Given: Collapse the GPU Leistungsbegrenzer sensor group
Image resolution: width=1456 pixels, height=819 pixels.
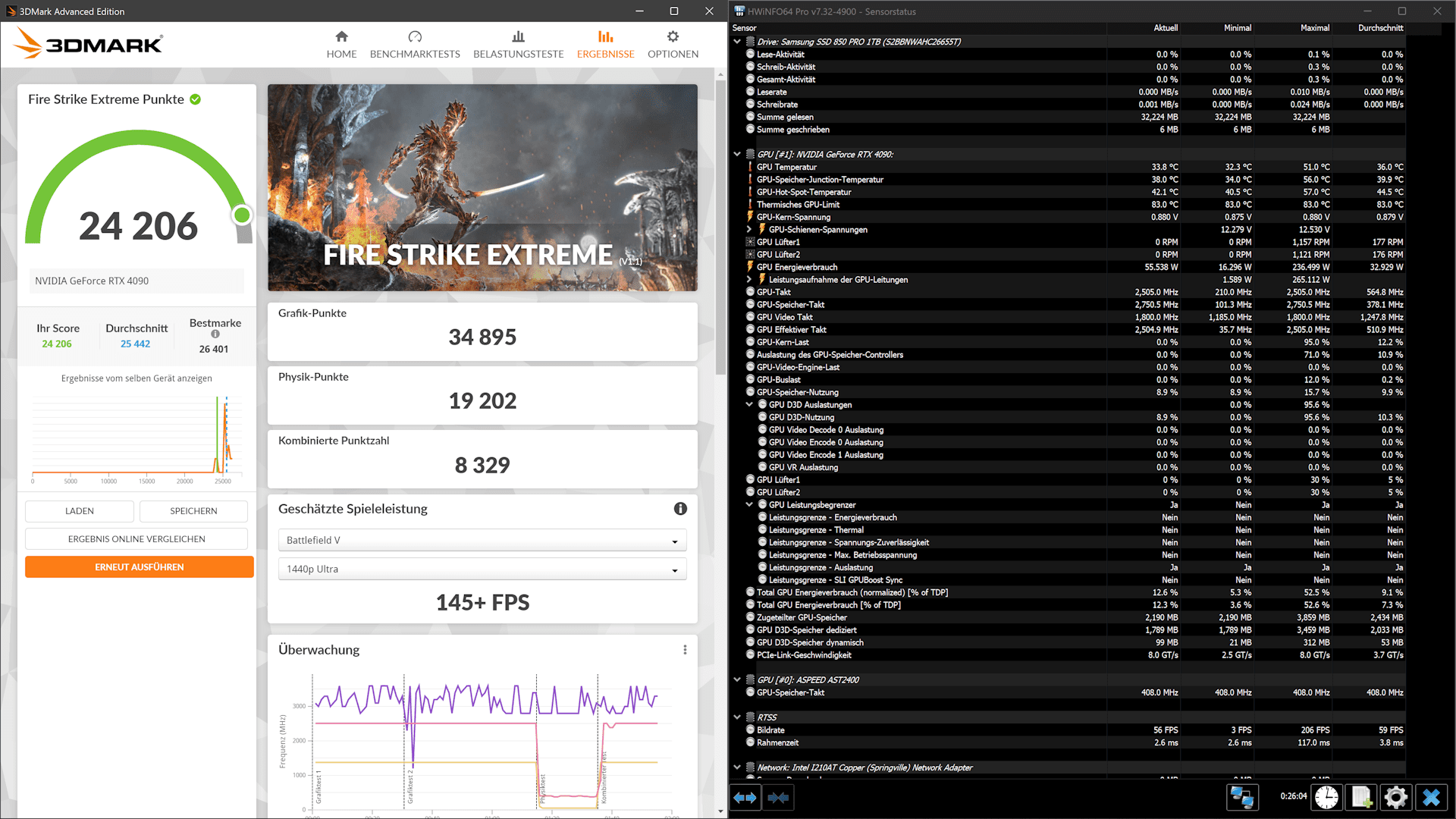Looking at the screenshot, I should tap(749, 505).
